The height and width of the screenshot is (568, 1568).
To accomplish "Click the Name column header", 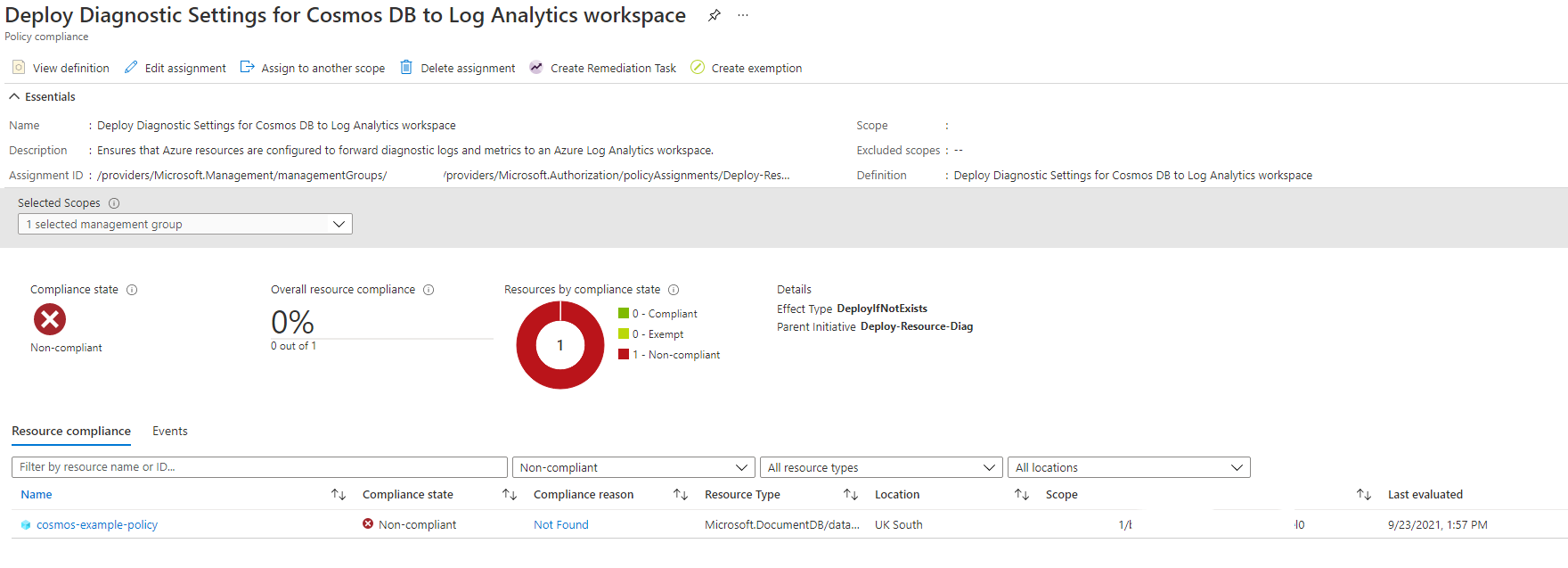I will pyautogui.click(x=37, y=495).
